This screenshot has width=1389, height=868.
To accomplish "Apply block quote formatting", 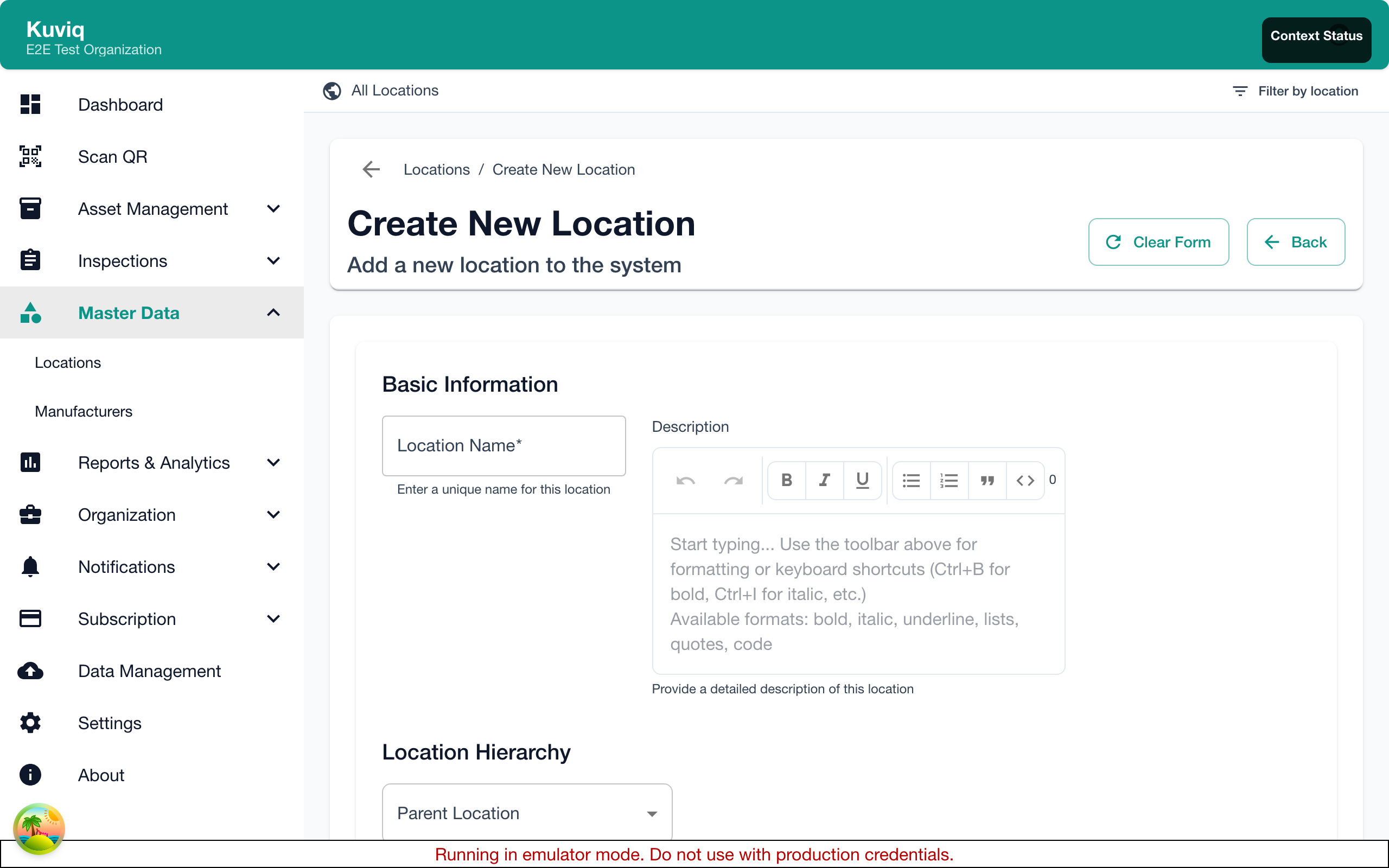I will pos(987,480).
